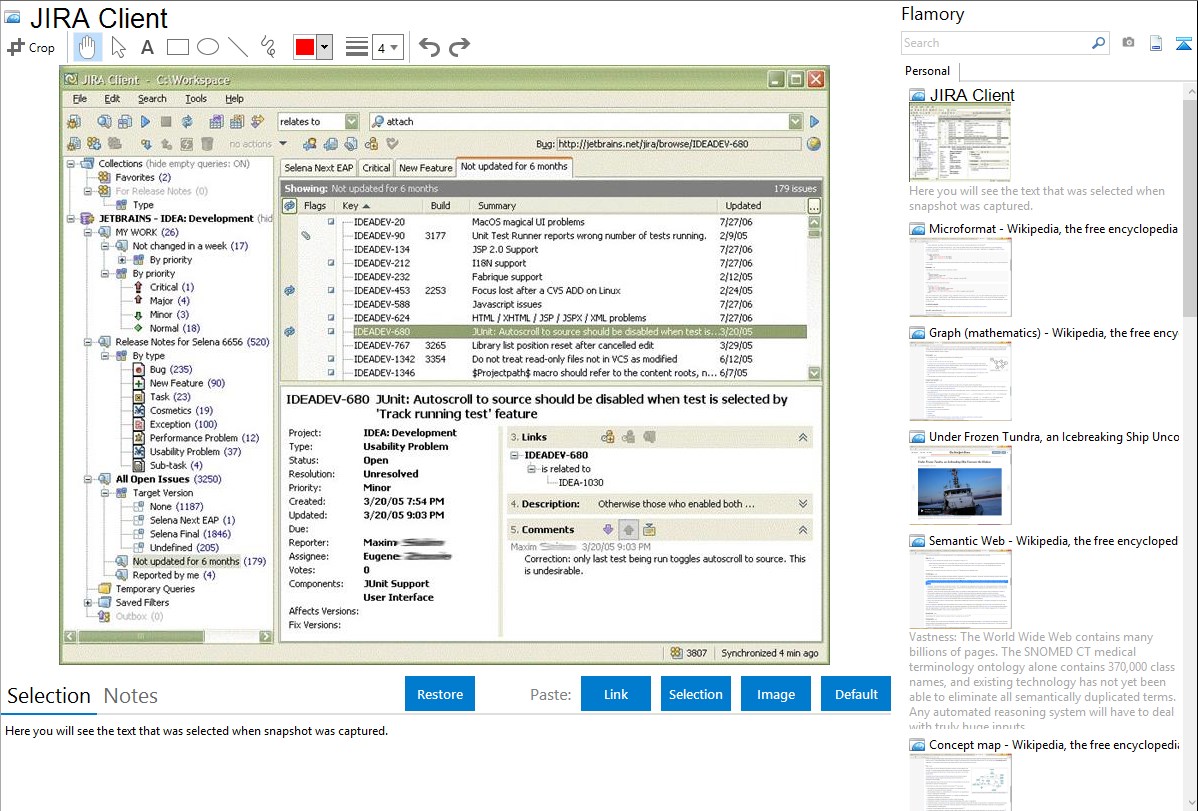Screen dimensions: 1198x811
Task: Select 'Reported by me (4)' tree item
Action: click(173, 575)
